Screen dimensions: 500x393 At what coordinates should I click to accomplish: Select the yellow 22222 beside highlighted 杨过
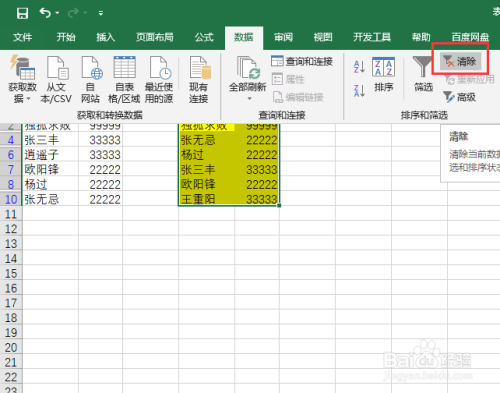(257, 155)
